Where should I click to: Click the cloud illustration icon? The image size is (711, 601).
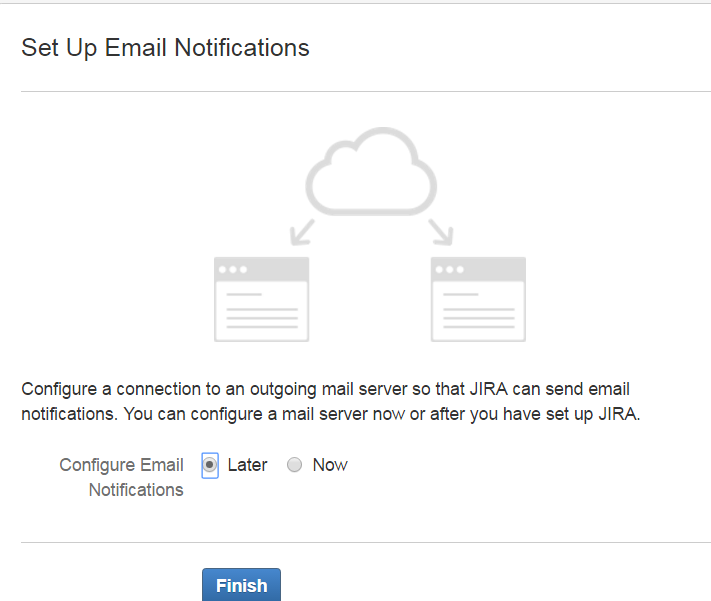[x=370, y=170]
